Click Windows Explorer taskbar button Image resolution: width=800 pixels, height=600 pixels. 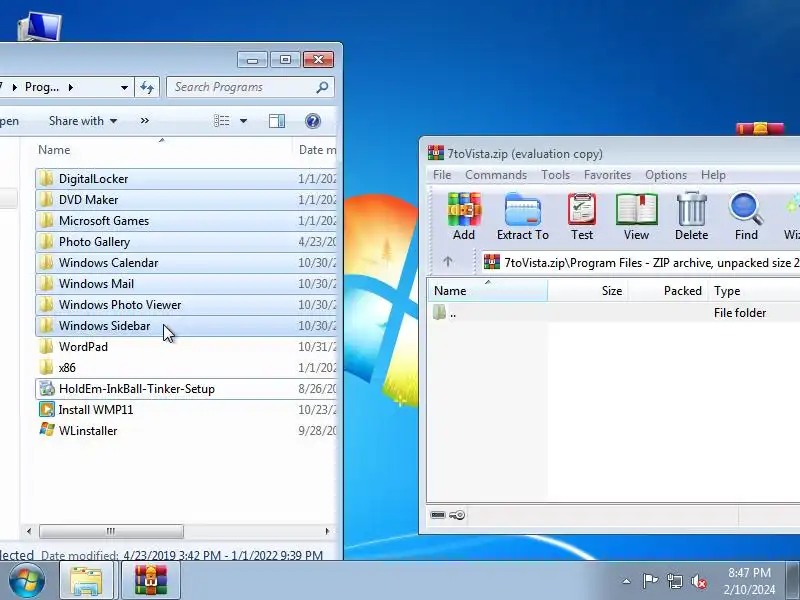89,581
